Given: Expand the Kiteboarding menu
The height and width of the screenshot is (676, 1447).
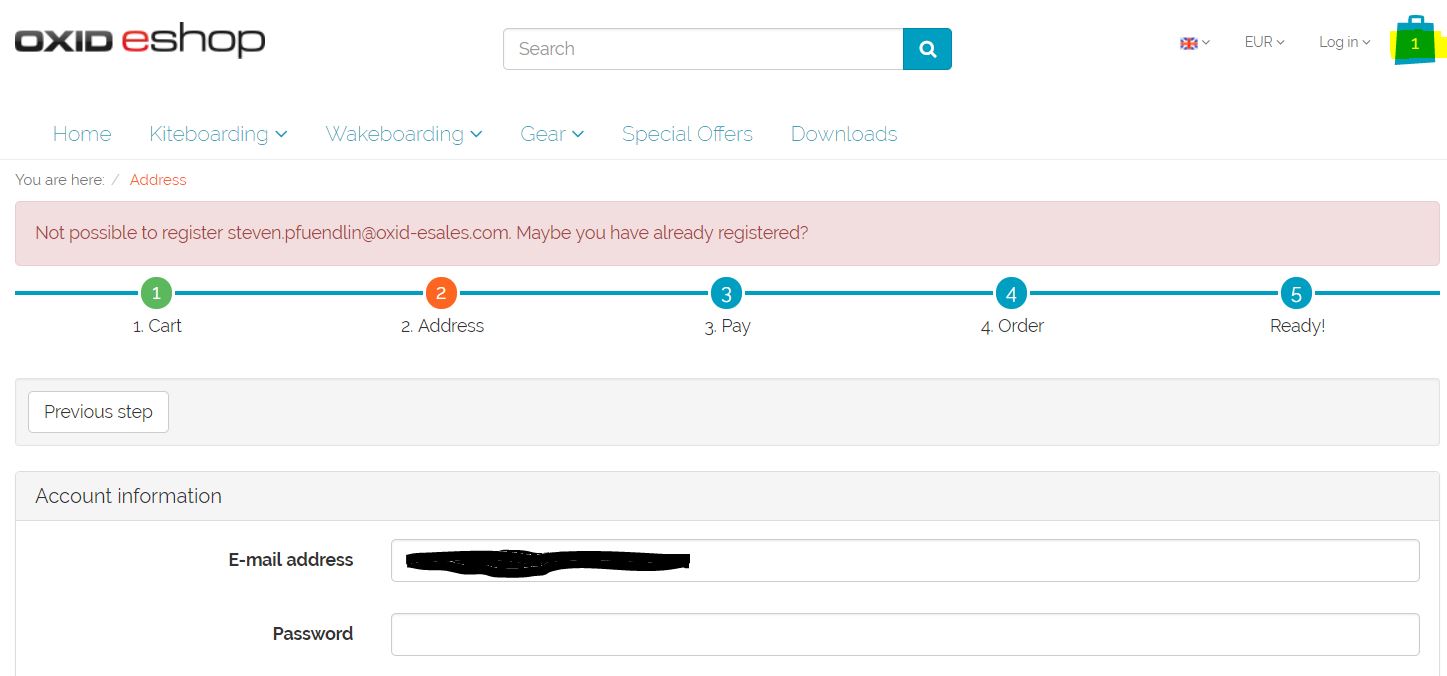Looking at the screenshot, I should pyautogui.click(x=218, y=134).
